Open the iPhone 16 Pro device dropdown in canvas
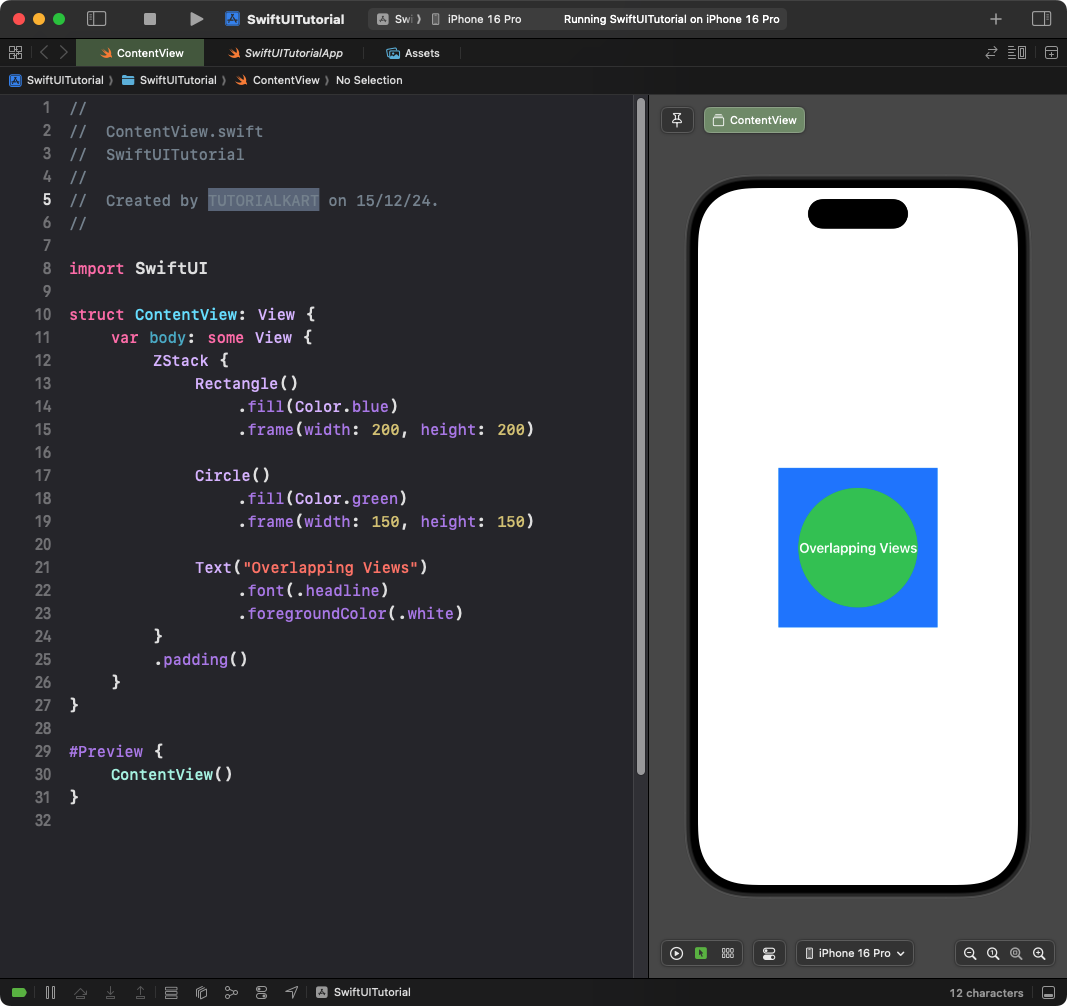 [x=855, y=953]
